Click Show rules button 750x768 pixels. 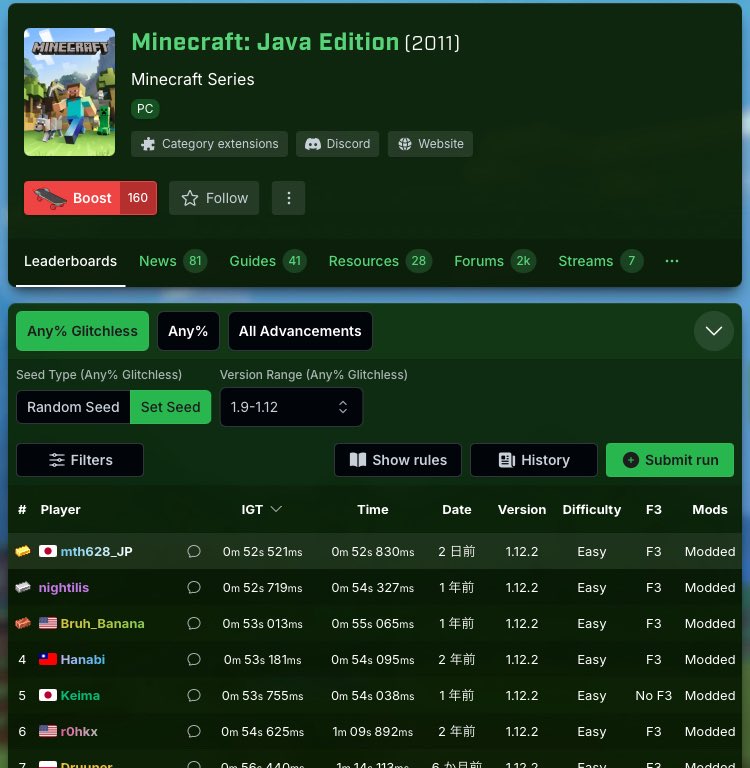click(x=398, y=460)
